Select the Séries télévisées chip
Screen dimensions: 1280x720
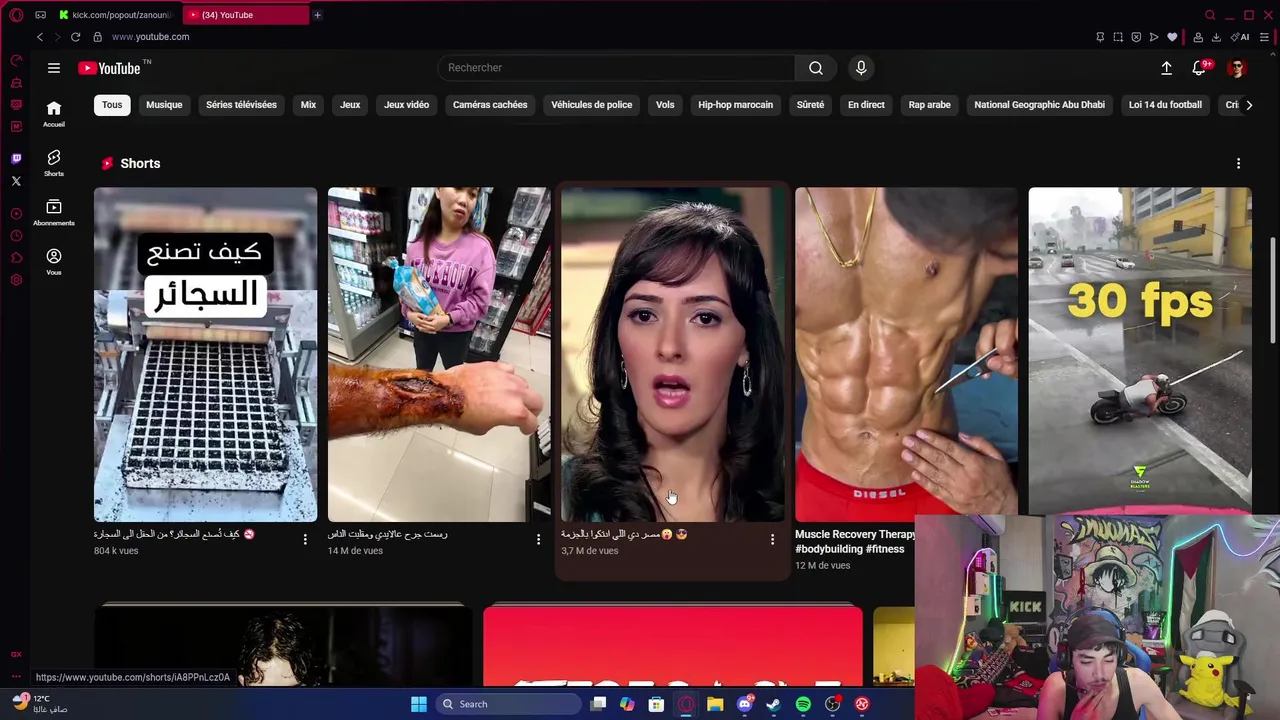(x=241, y=104)
